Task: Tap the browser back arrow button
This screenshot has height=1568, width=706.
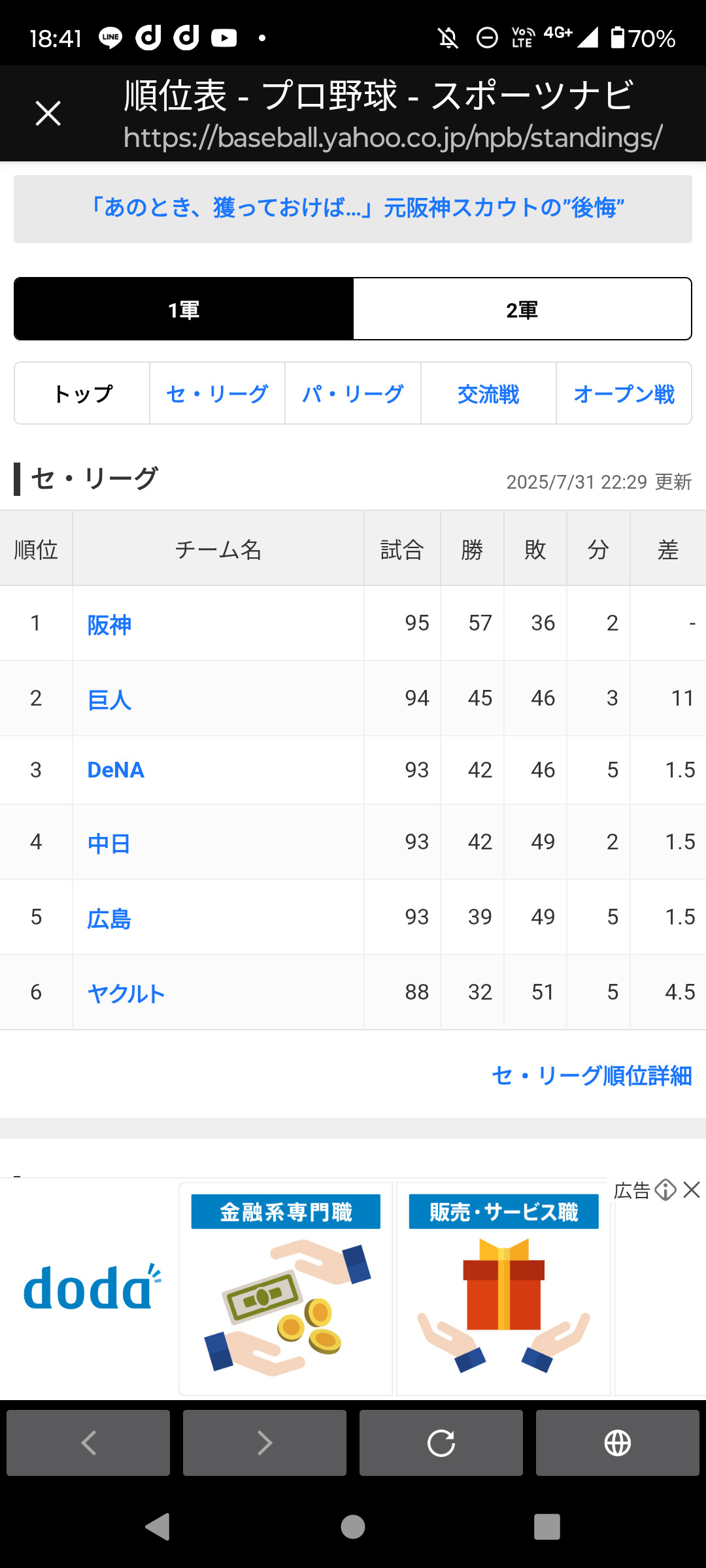Action: click(x=88, y=1443)
